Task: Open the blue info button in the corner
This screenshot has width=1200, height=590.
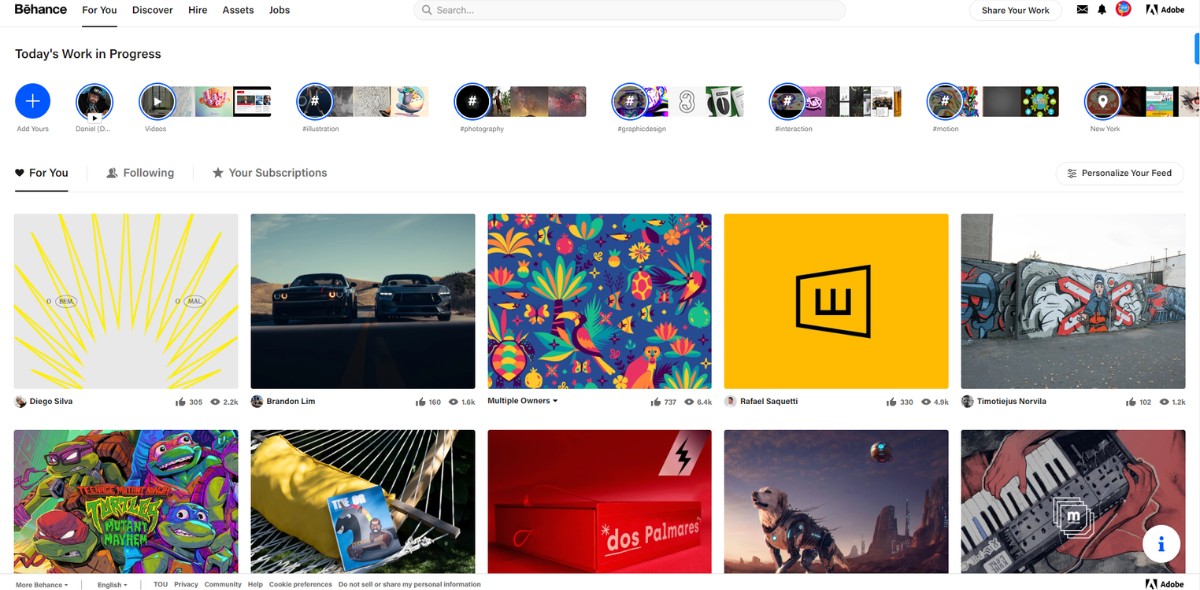Action: point(1161,544)
